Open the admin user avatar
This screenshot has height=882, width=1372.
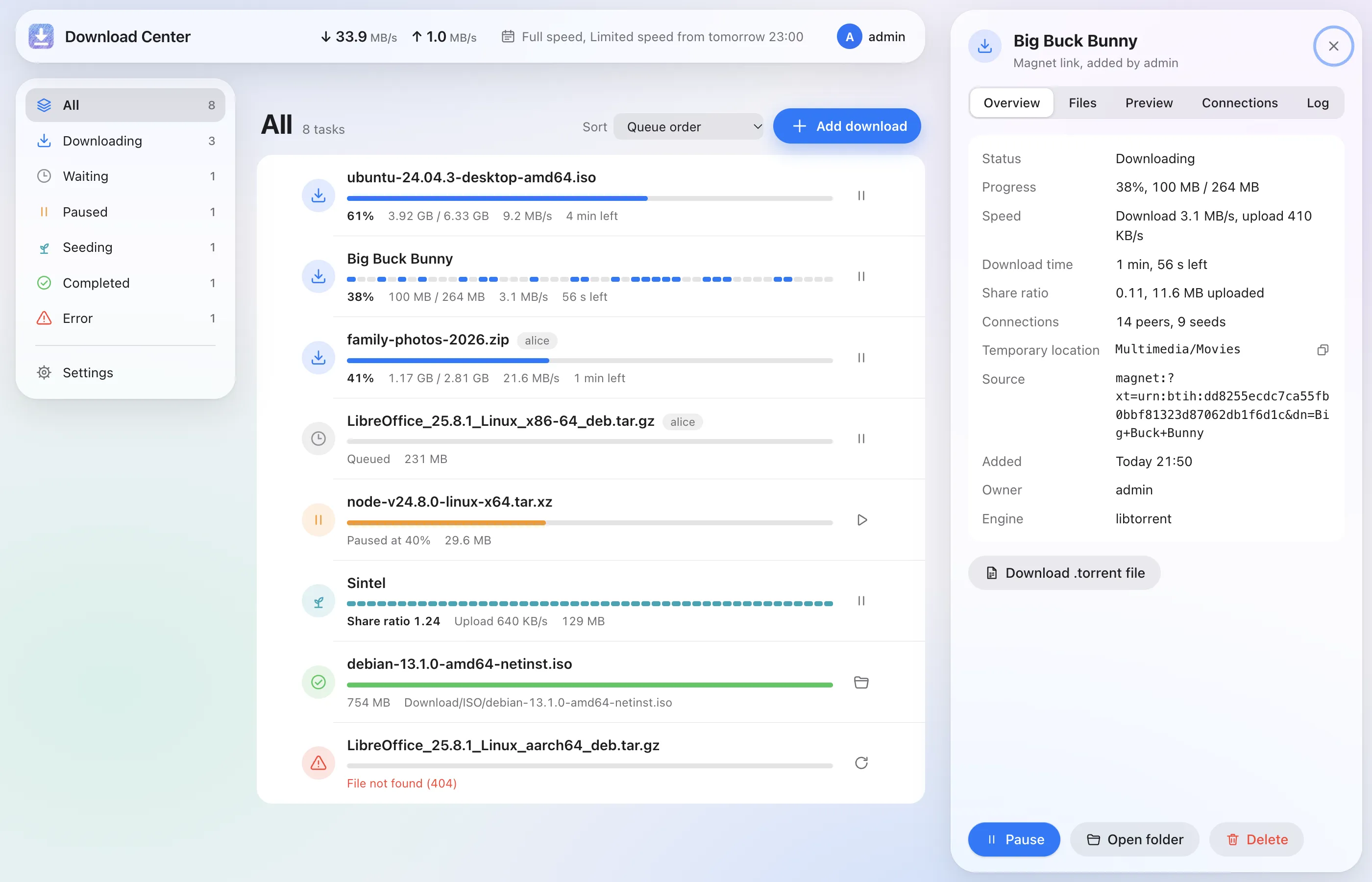point(849,36)
